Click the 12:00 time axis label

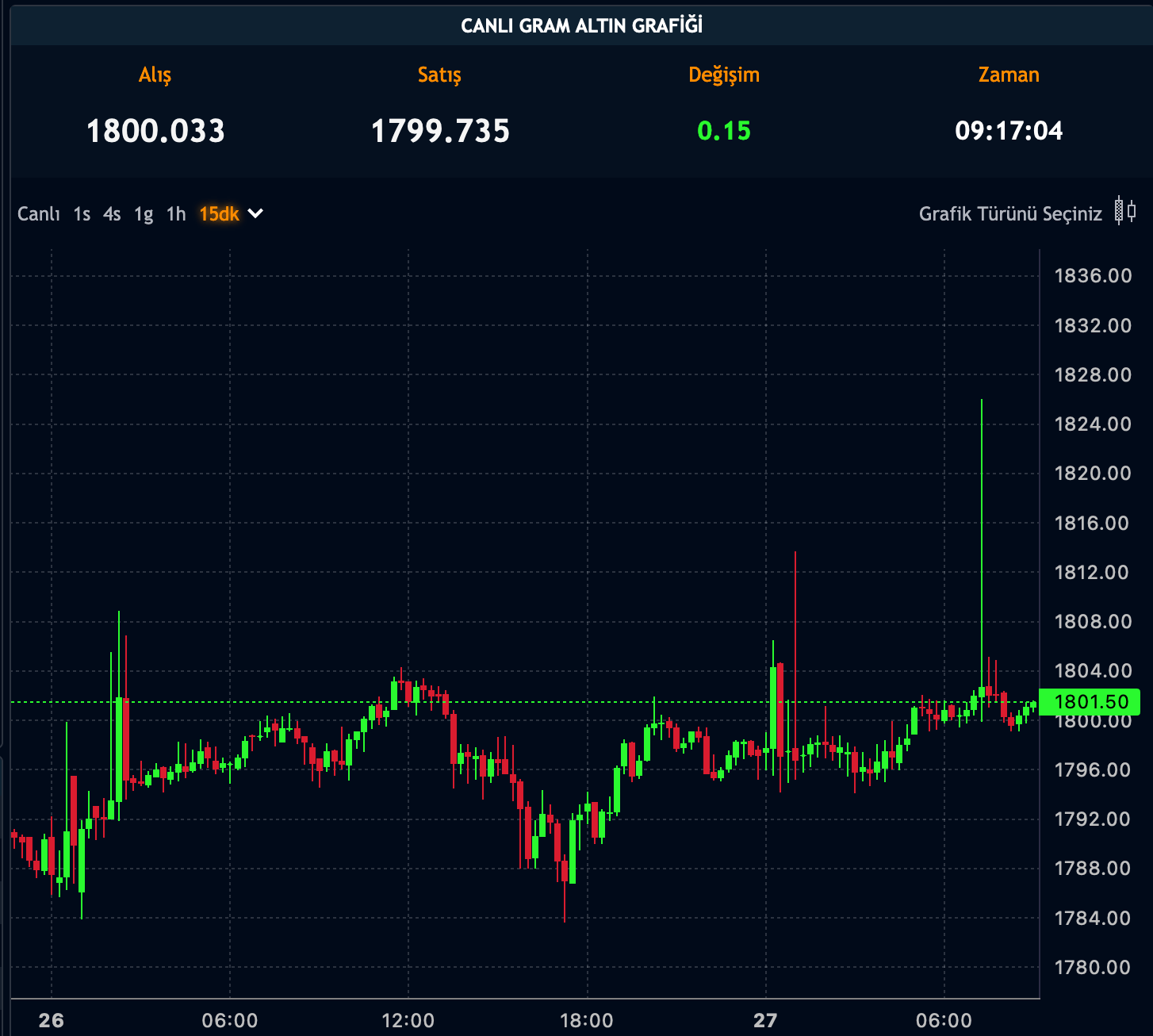coord(408,1020)
